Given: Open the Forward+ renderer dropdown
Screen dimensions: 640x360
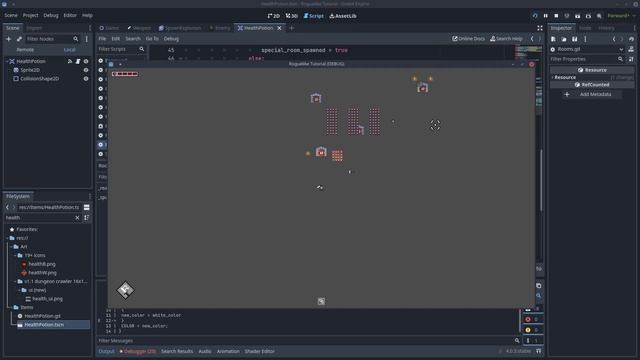Looking at the screenshot, I should 621,16.
